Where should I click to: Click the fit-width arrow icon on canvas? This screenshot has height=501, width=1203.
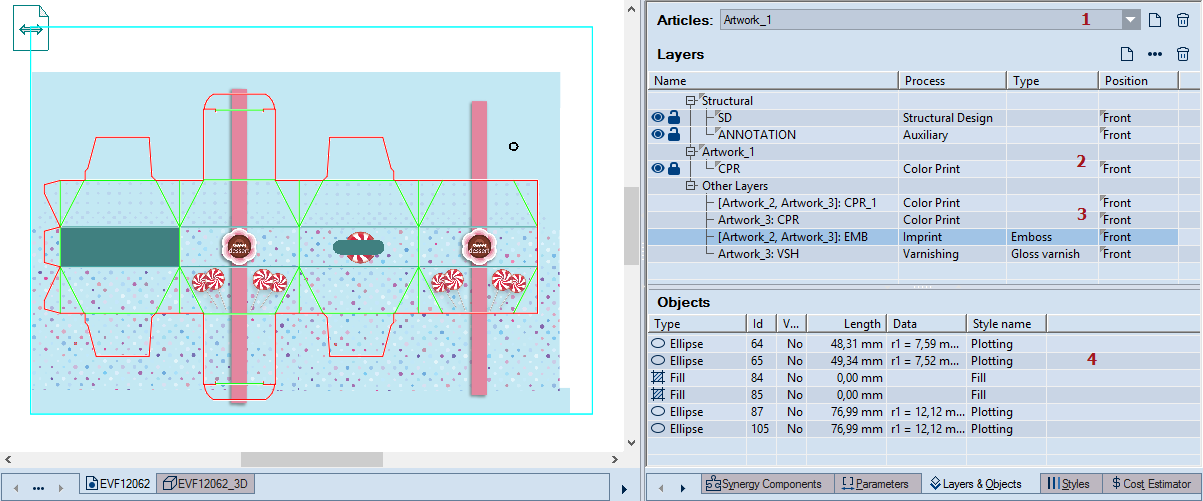pyautogui.click(x=30, y=31)
